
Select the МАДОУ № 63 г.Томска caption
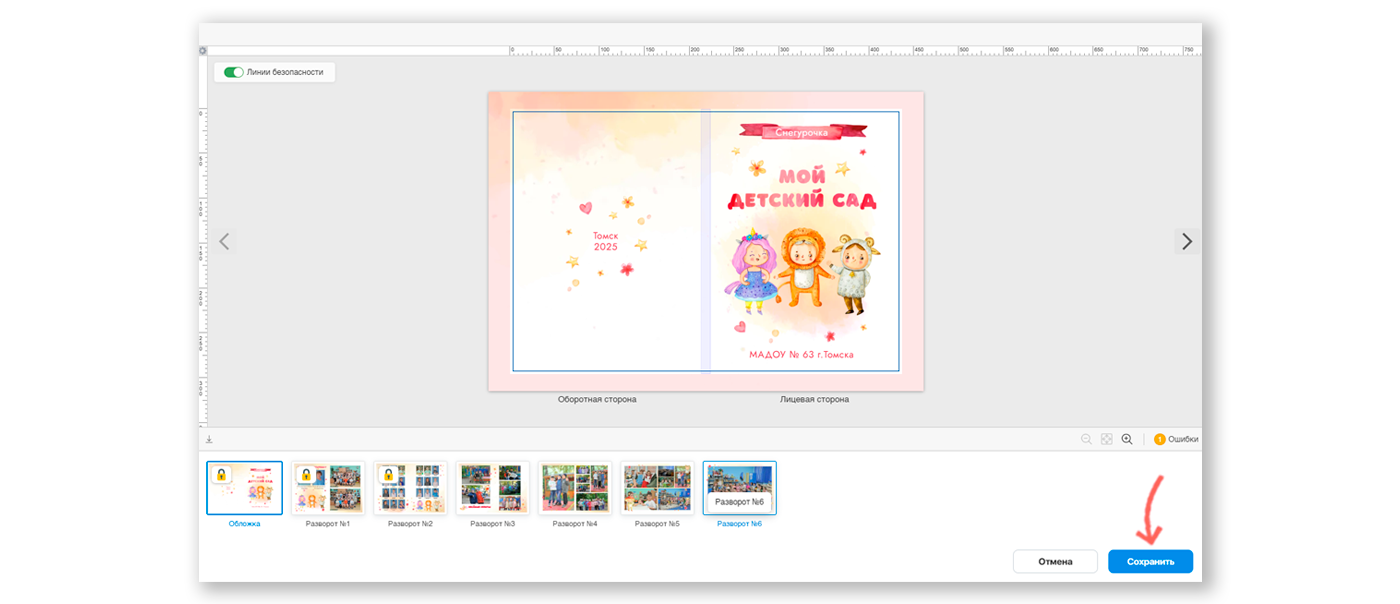802,354
